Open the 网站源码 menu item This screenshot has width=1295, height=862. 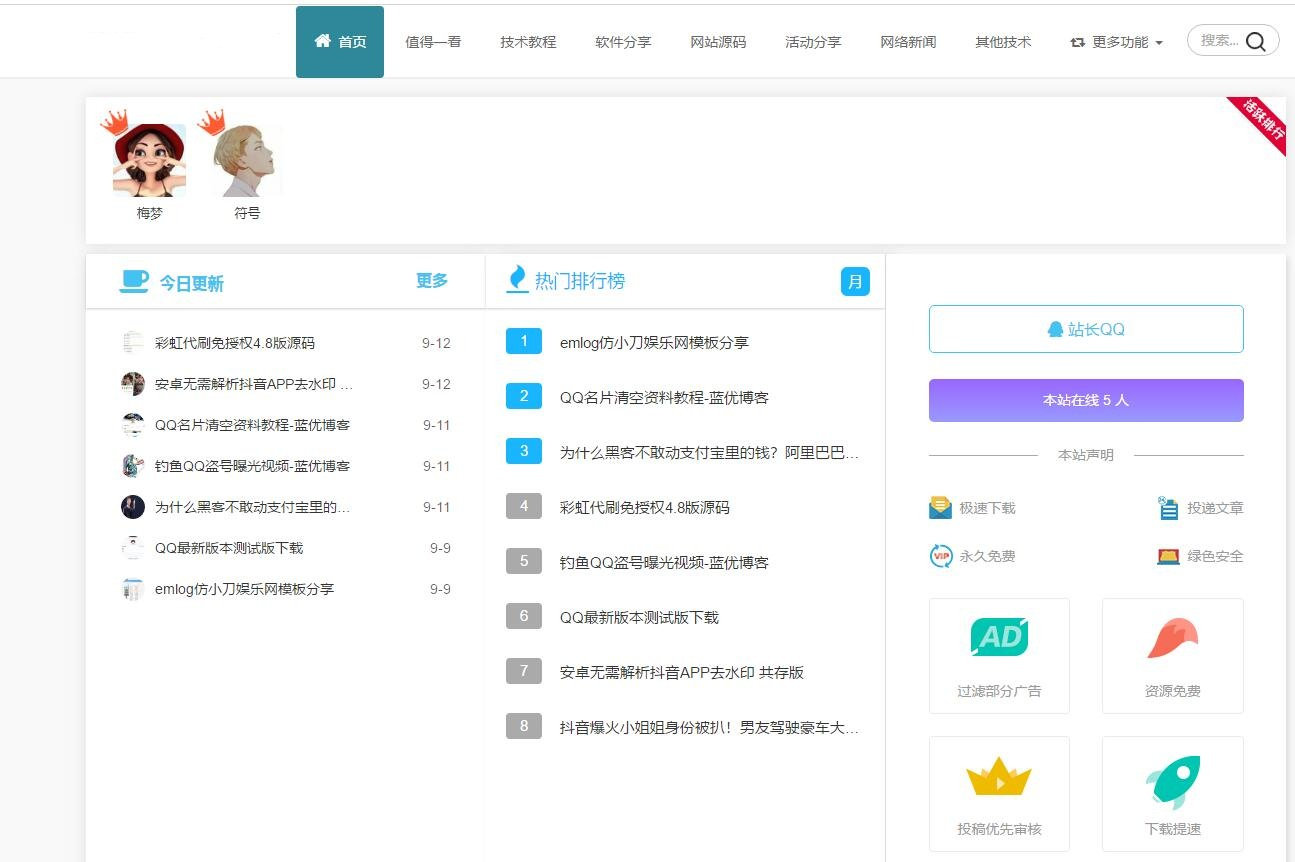(718, 42)
